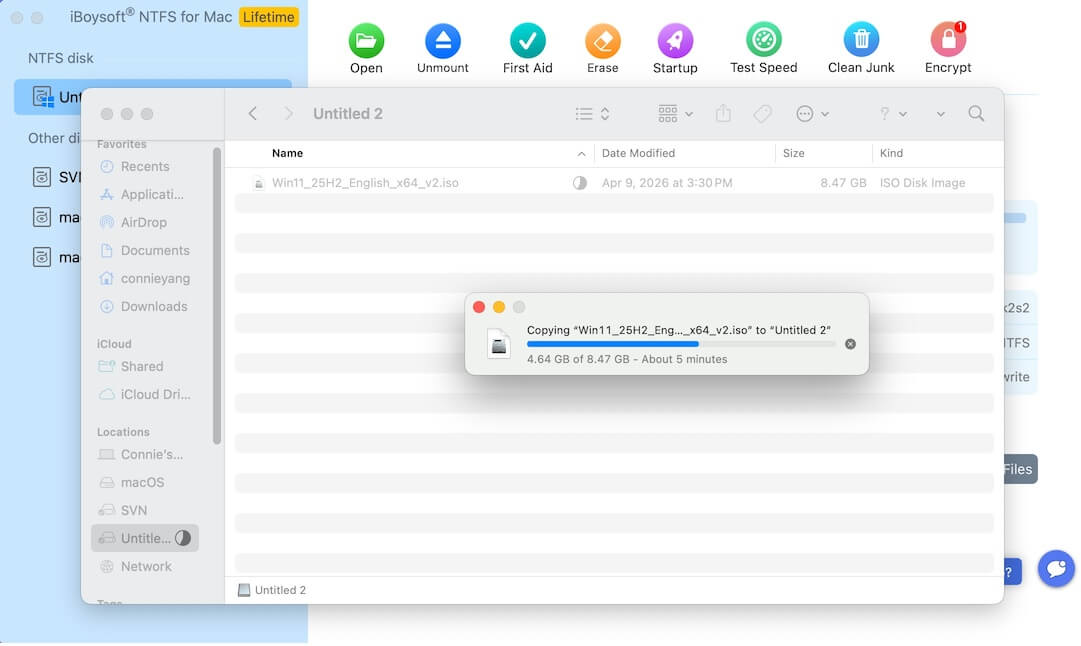Launch Test Speed tool
The width and height of the screenshot is (1081, 646).
pyautogui.click(x=764, y=41)
